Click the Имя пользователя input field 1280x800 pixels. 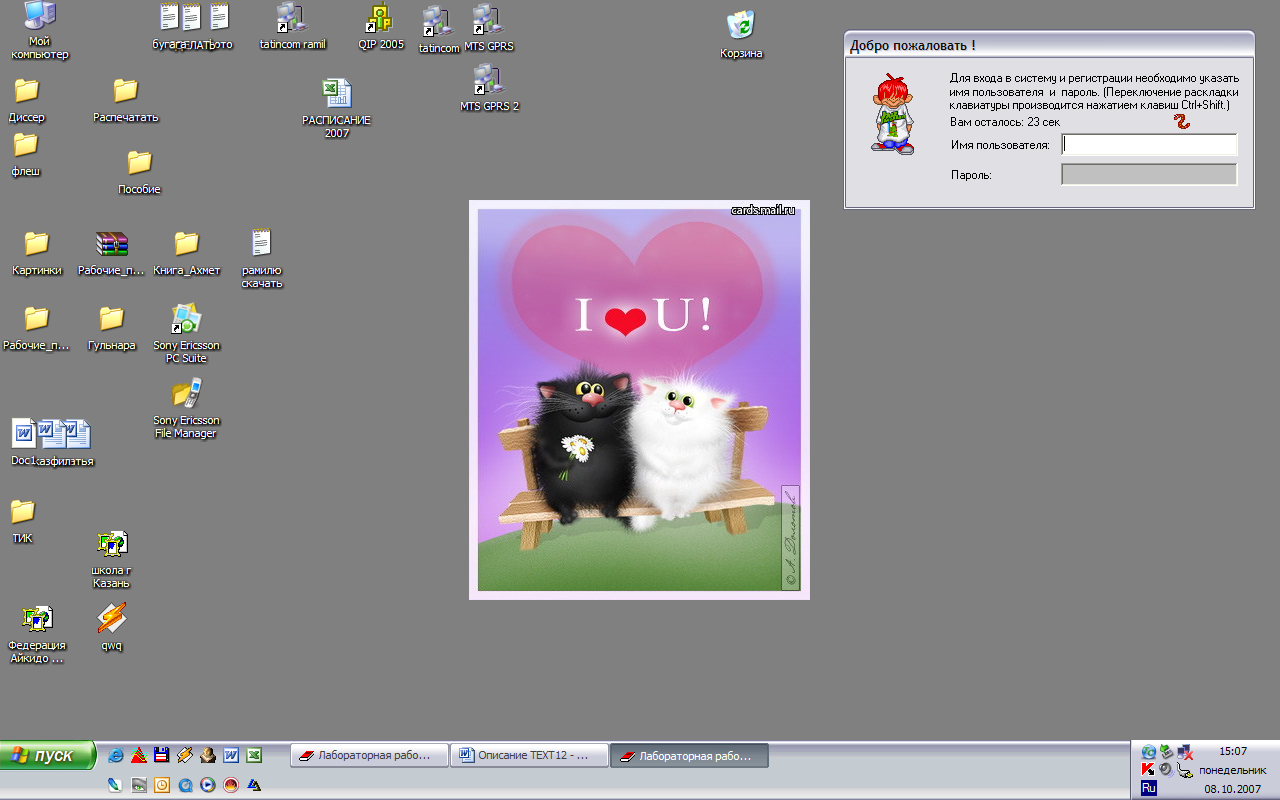[1149, 145]
